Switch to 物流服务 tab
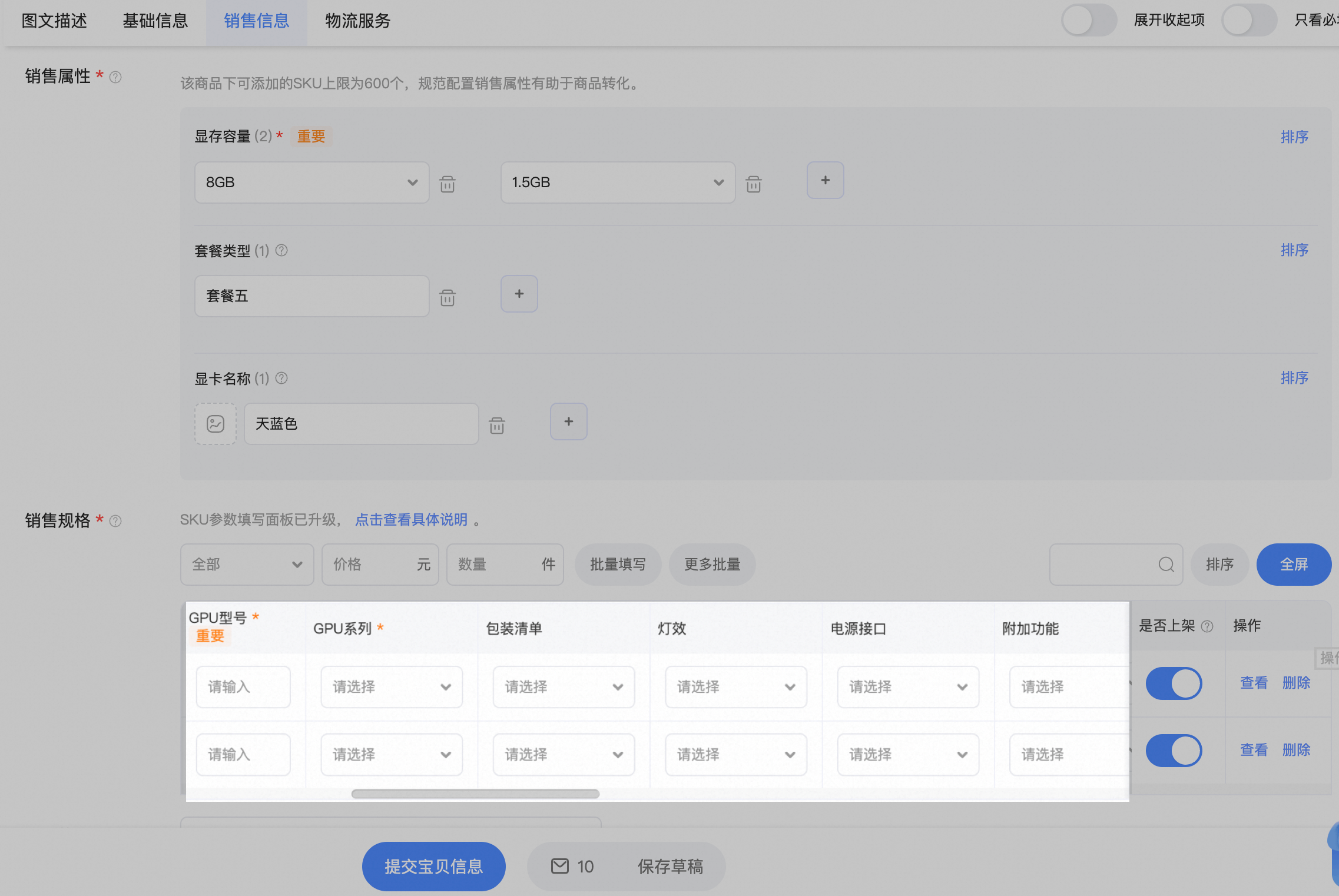The height and width of the screenshot is (896, 1339). click(x=358, y=21)
